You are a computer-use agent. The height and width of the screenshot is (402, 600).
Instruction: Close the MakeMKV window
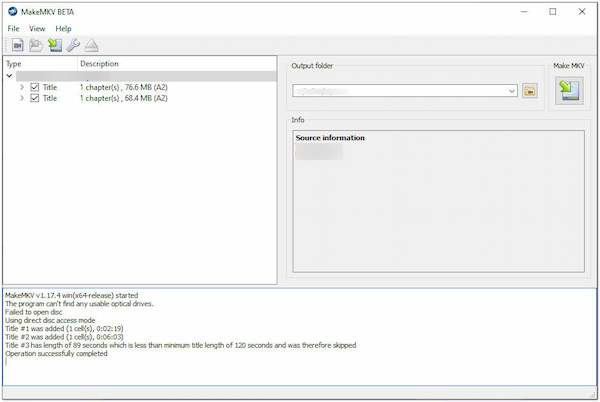point(582,12)
